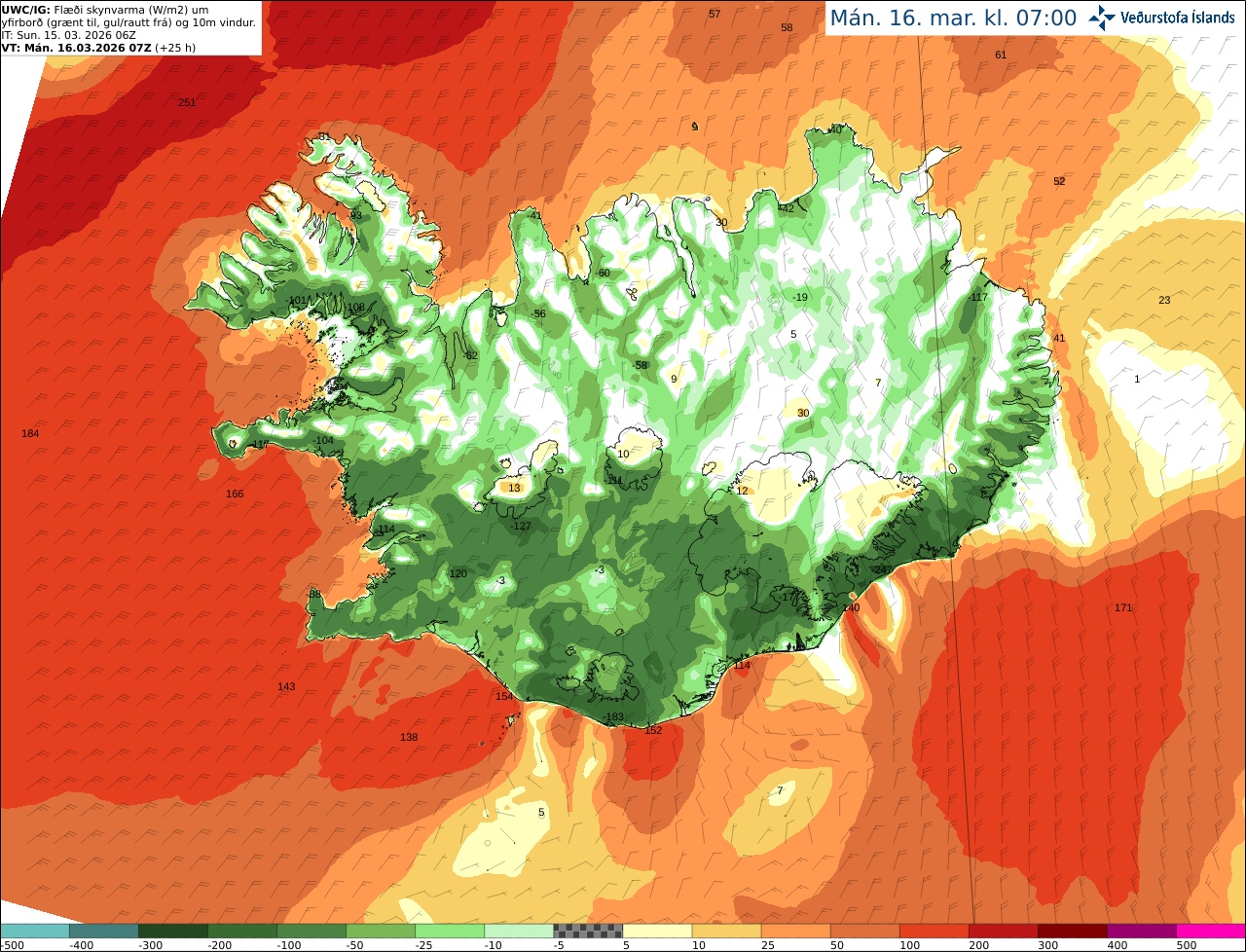Click the 200 to 300 red legend swatch

[1003, 932]
